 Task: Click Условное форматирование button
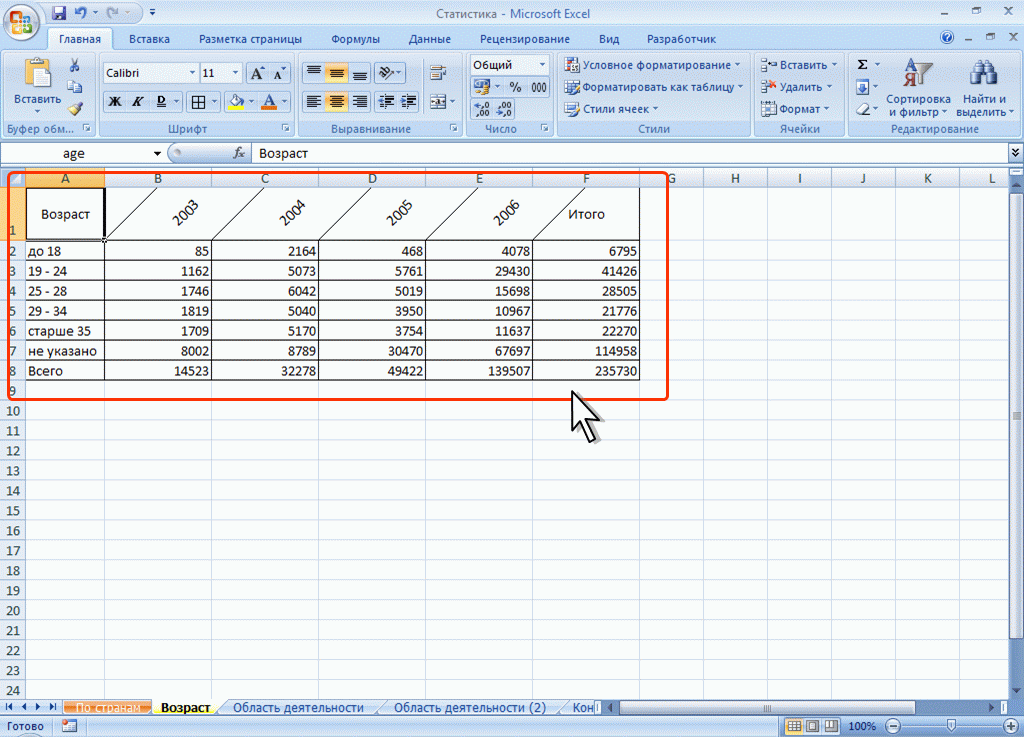pos(653,65)
